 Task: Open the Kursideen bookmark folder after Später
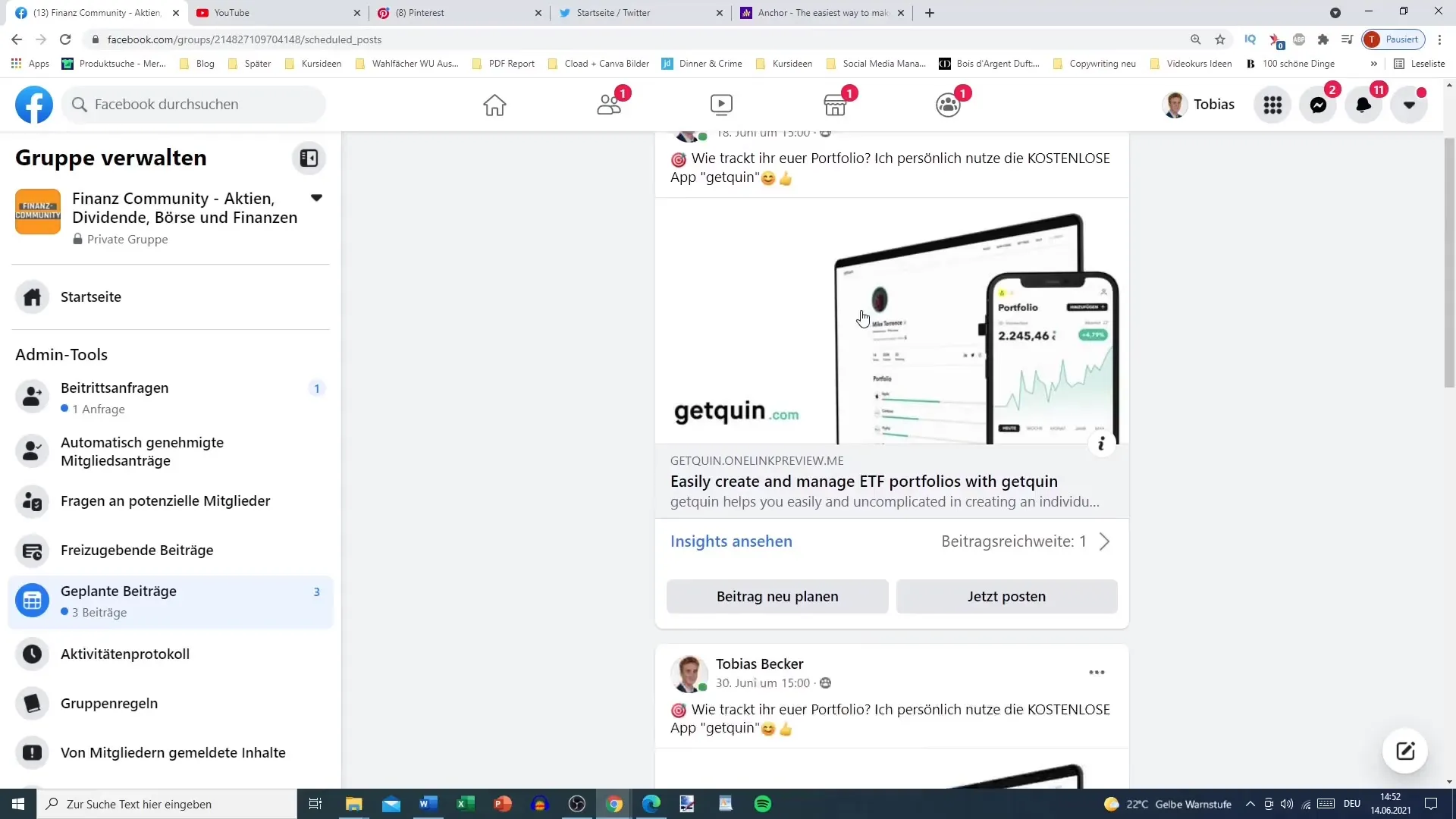[x=313, y=64]
